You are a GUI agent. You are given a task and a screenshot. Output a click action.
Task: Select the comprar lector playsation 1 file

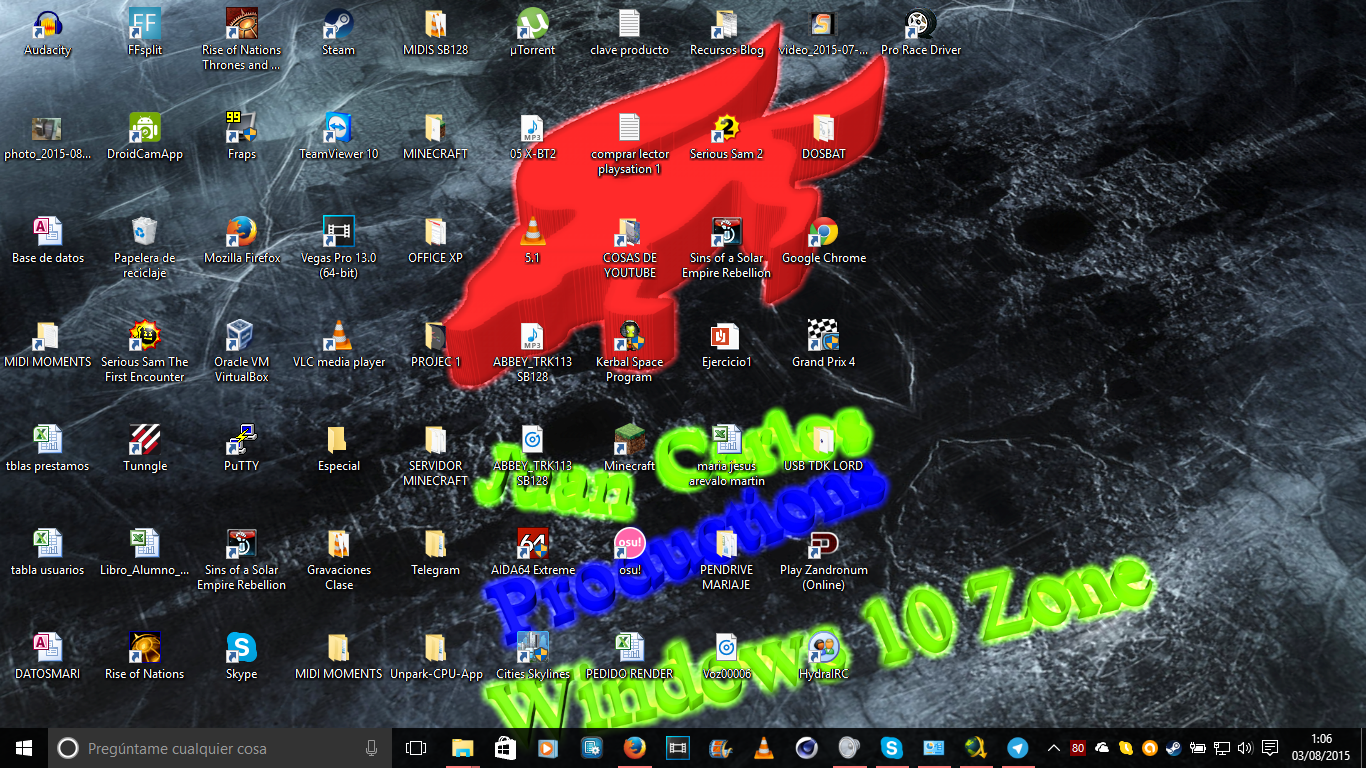tap(629, 143)
